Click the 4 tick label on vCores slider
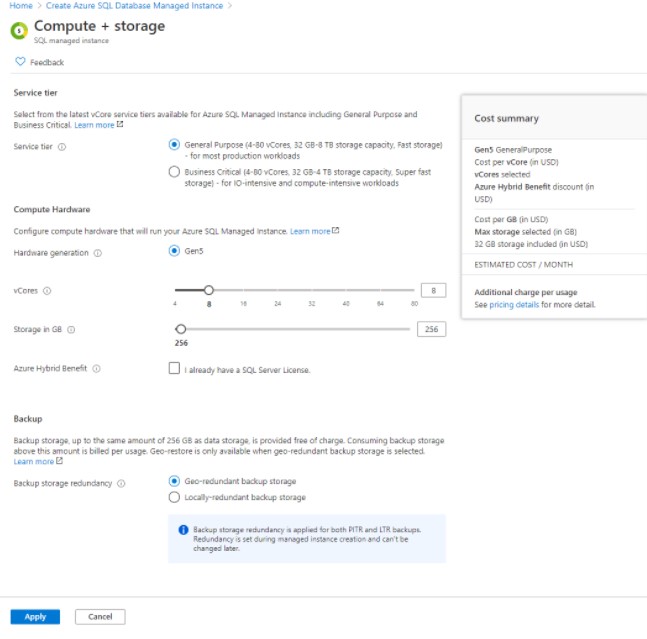 (x=175, y=304)
